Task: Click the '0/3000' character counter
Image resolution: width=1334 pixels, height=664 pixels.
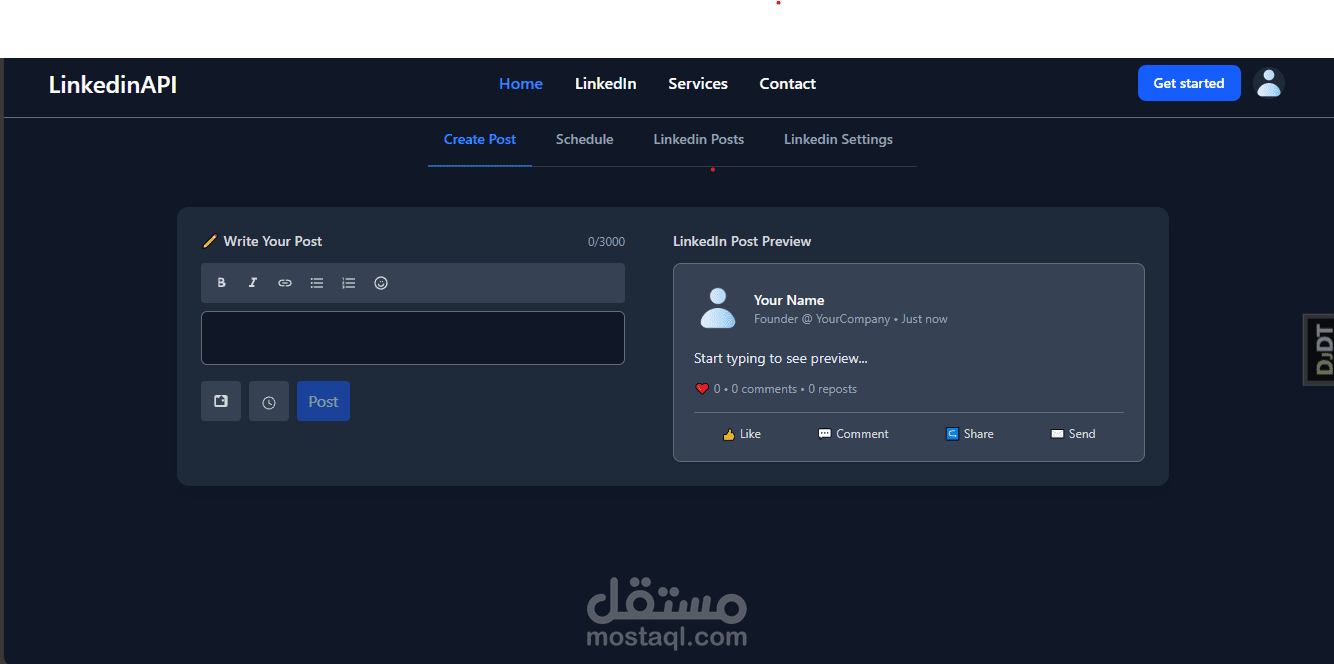Action: pos(606,242)
